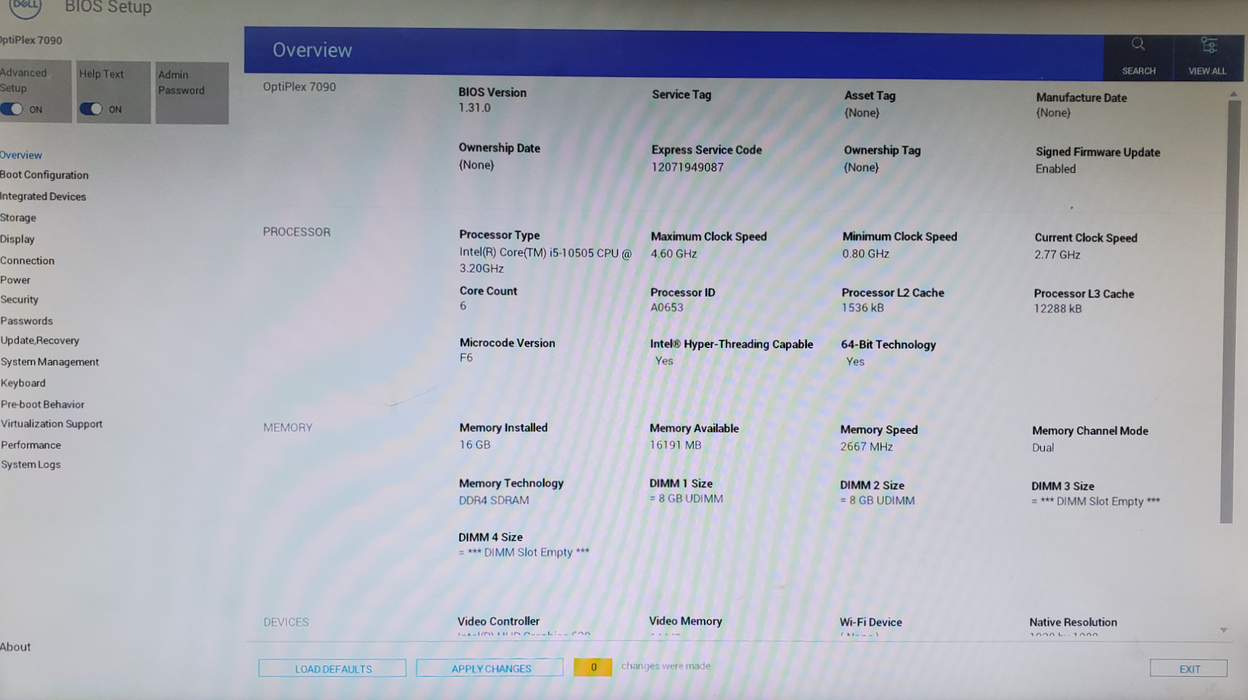This screenshot has width=1248, height=700.
Task: Click the Intel Core i5-10505 processor type
Action: (x=546, y=261)
